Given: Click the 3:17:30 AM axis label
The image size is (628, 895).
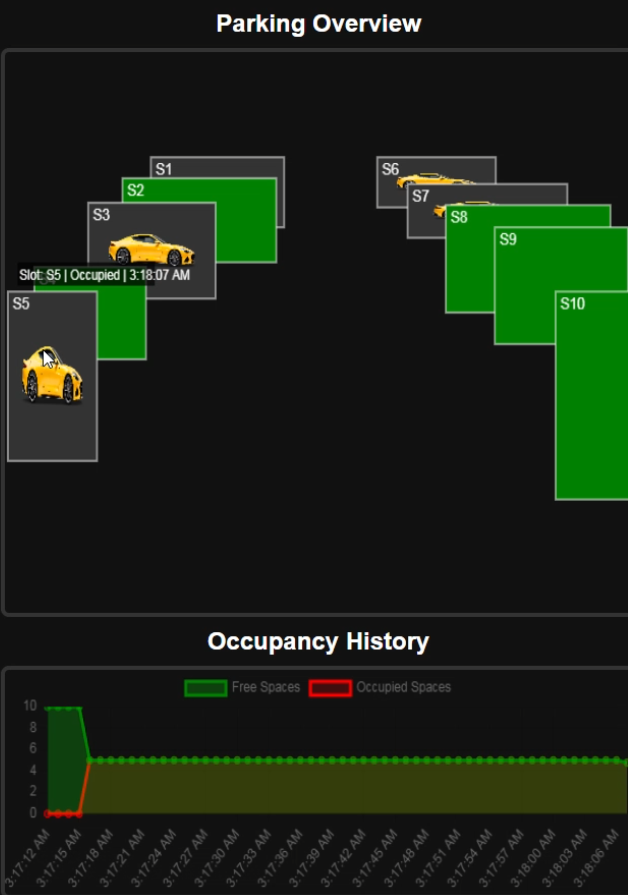Looking at the screenshot, I should tap(218, 858).
